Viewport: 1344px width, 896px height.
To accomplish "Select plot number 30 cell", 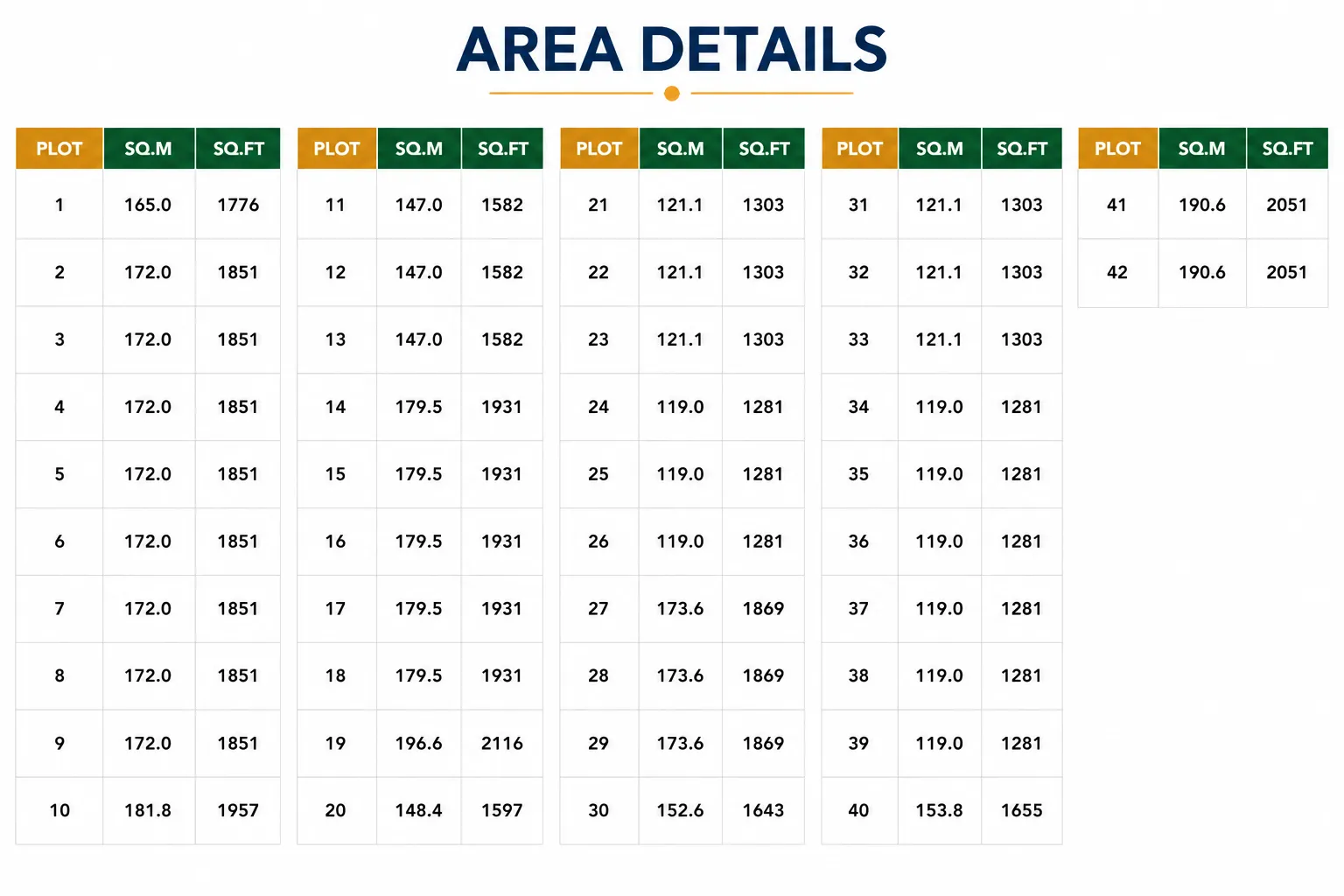I will pyautogui.click(x=598, y=810).
